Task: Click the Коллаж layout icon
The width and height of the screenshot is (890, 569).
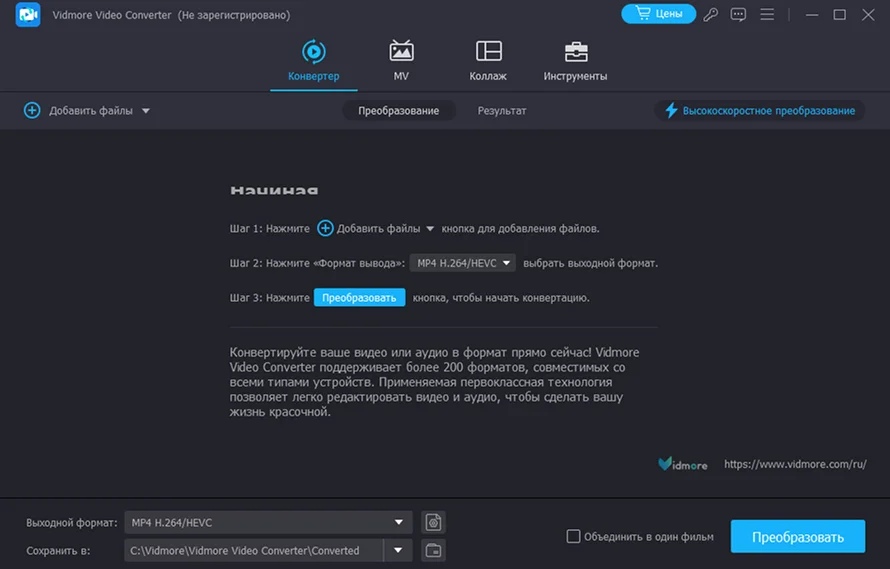Action: point(489,51)
